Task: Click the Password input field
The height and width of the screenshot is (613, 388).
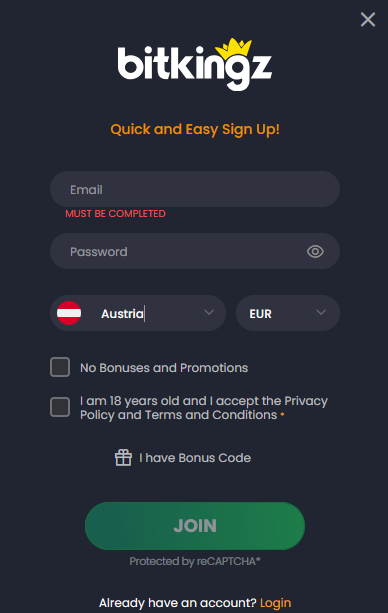Action: coord(195,251)
